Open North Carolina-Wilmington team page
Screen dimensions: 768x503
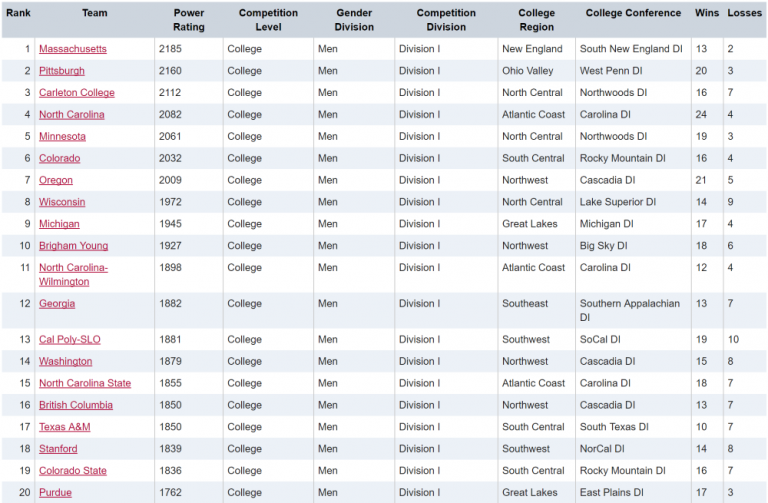[73, 268]
